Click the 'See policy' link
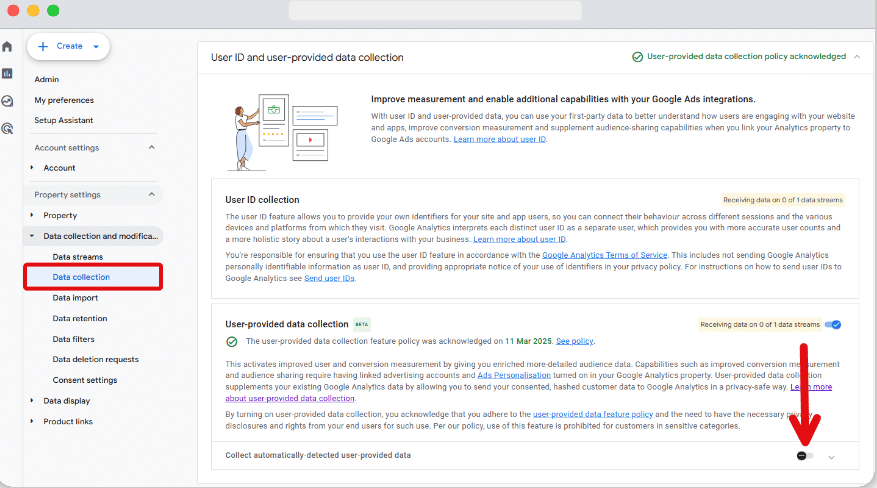Screen dimensions: 877x488 574,341
